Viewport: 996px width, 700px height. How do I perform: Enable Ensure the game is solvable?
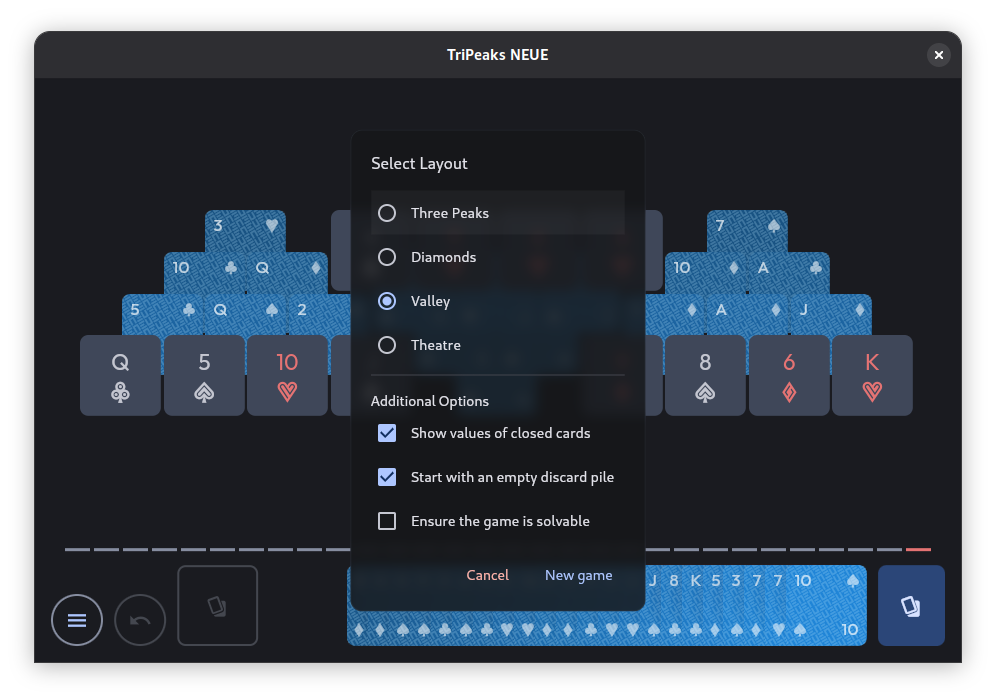(387, 521)
